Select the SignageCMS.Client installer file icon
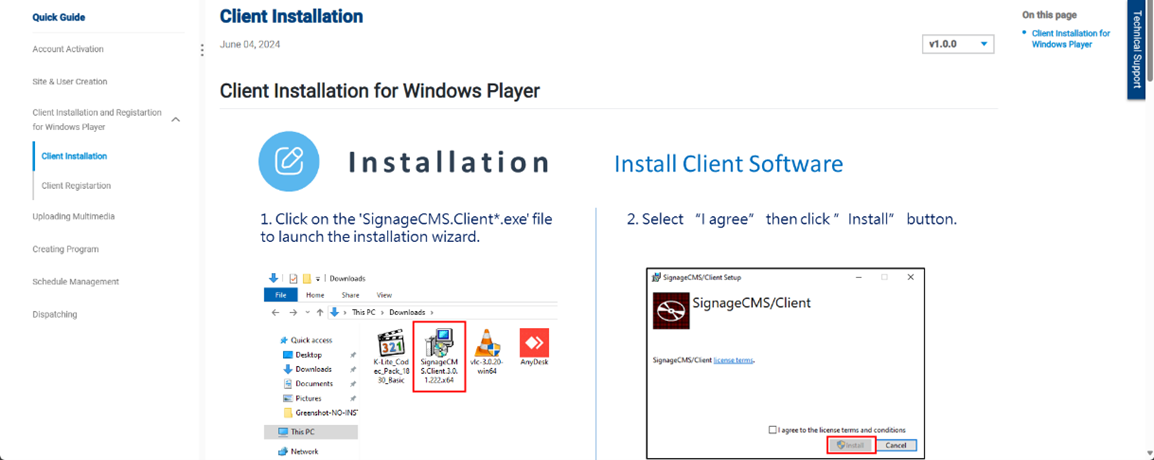Screen dimensions: 1154x460 point(439,346)
